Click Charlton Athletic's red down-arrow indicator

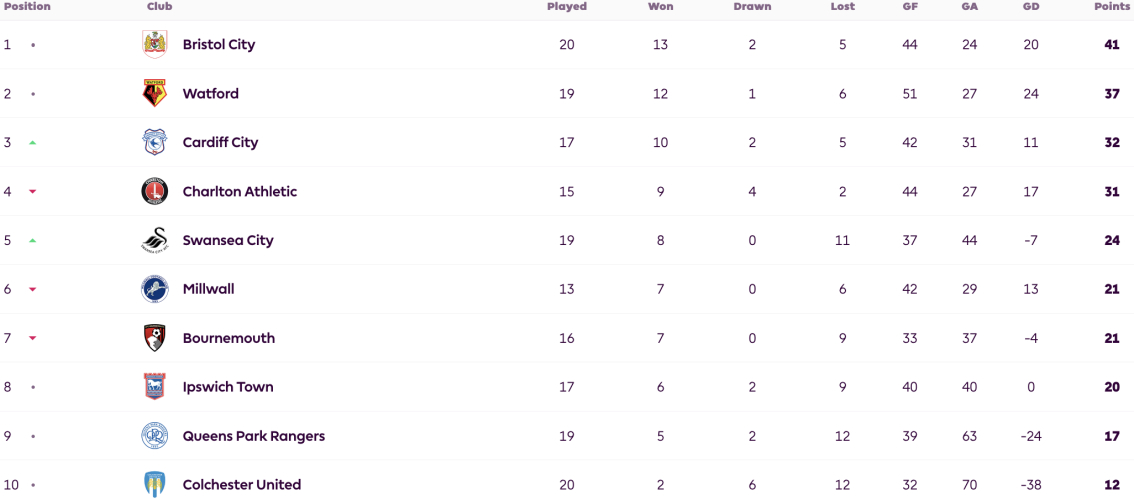[x=33, y=192]
